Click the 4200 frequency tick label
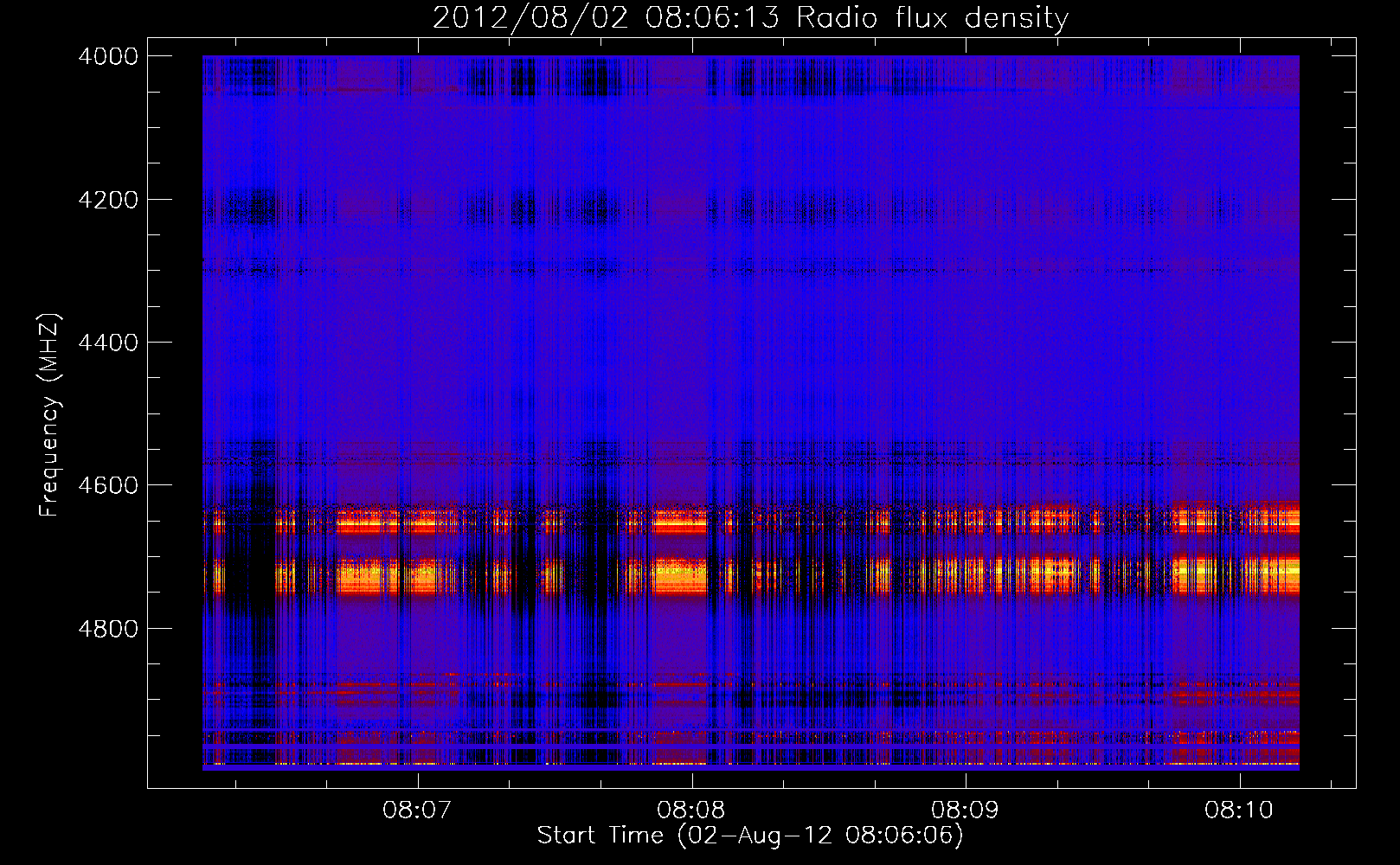 pyautogui.click(x=108, y=200)
